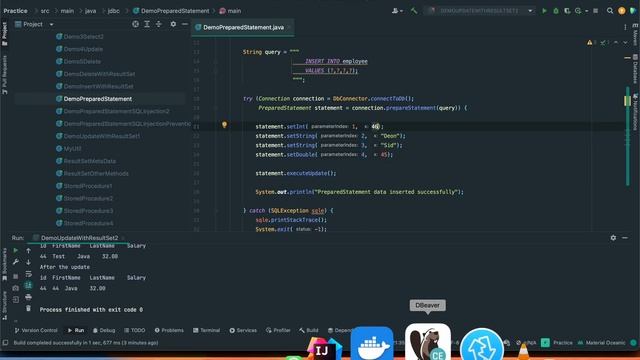Go to previous highlighted error chevron
640x360 pixels.
pos(616,42)
